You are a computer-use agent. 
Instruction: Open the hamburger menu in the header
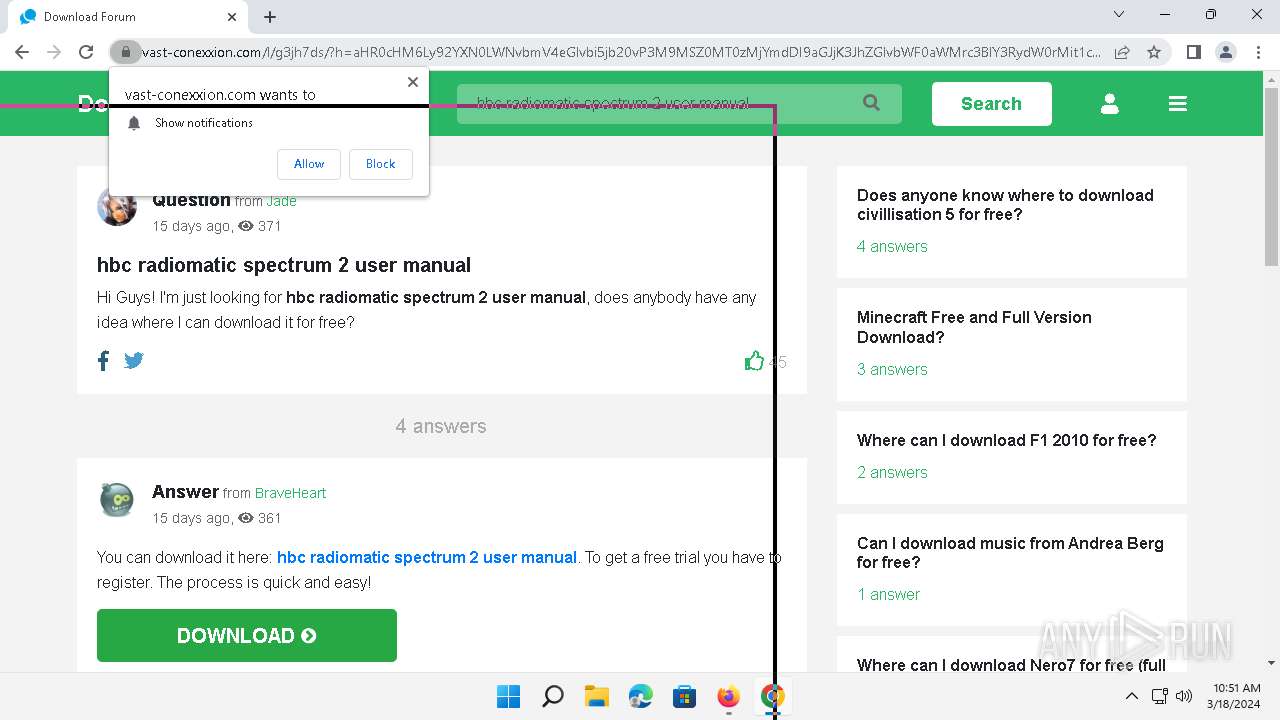1177,104
